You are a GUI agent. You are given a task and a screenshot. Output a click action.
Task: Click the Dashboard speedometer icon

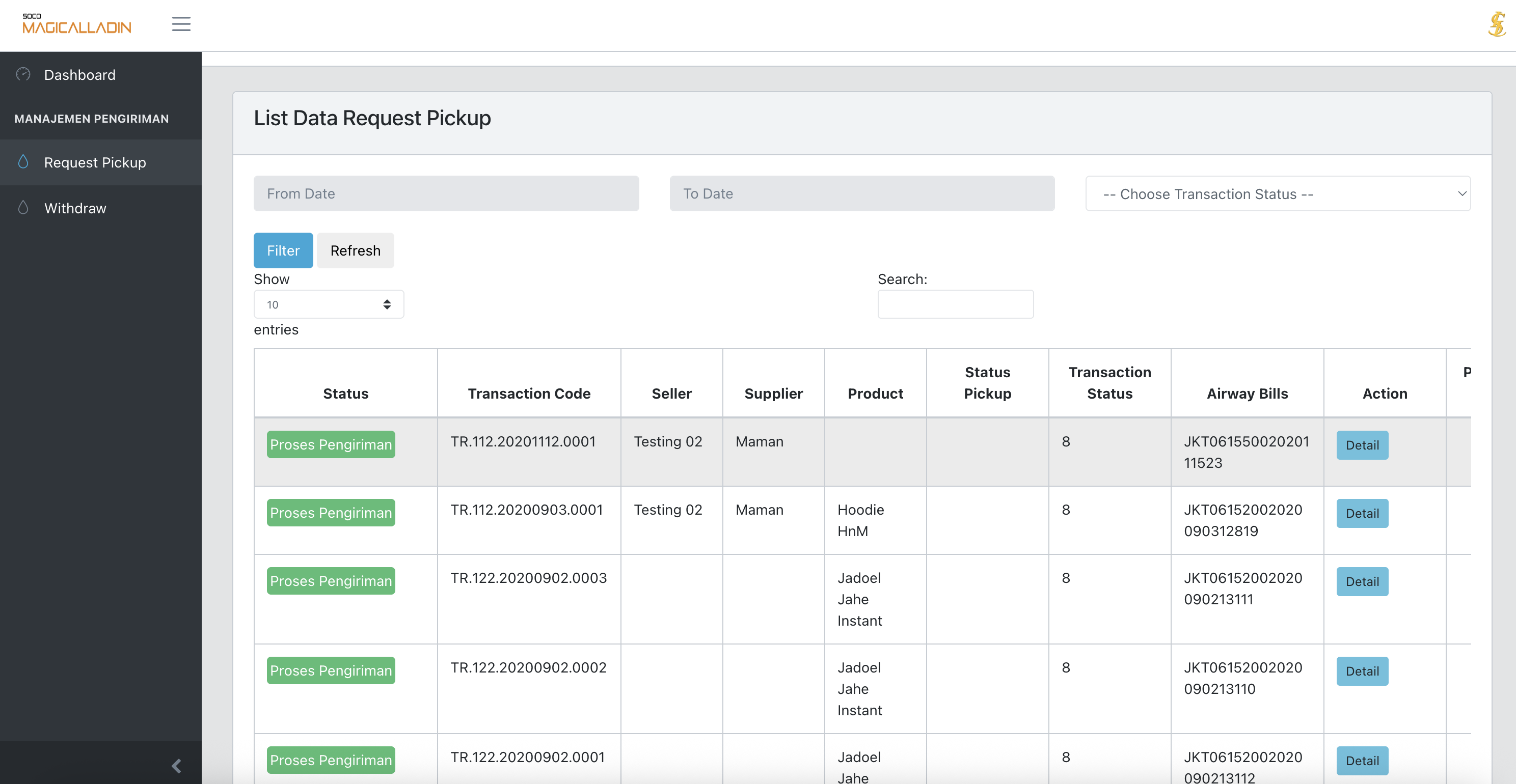(23, 74)
